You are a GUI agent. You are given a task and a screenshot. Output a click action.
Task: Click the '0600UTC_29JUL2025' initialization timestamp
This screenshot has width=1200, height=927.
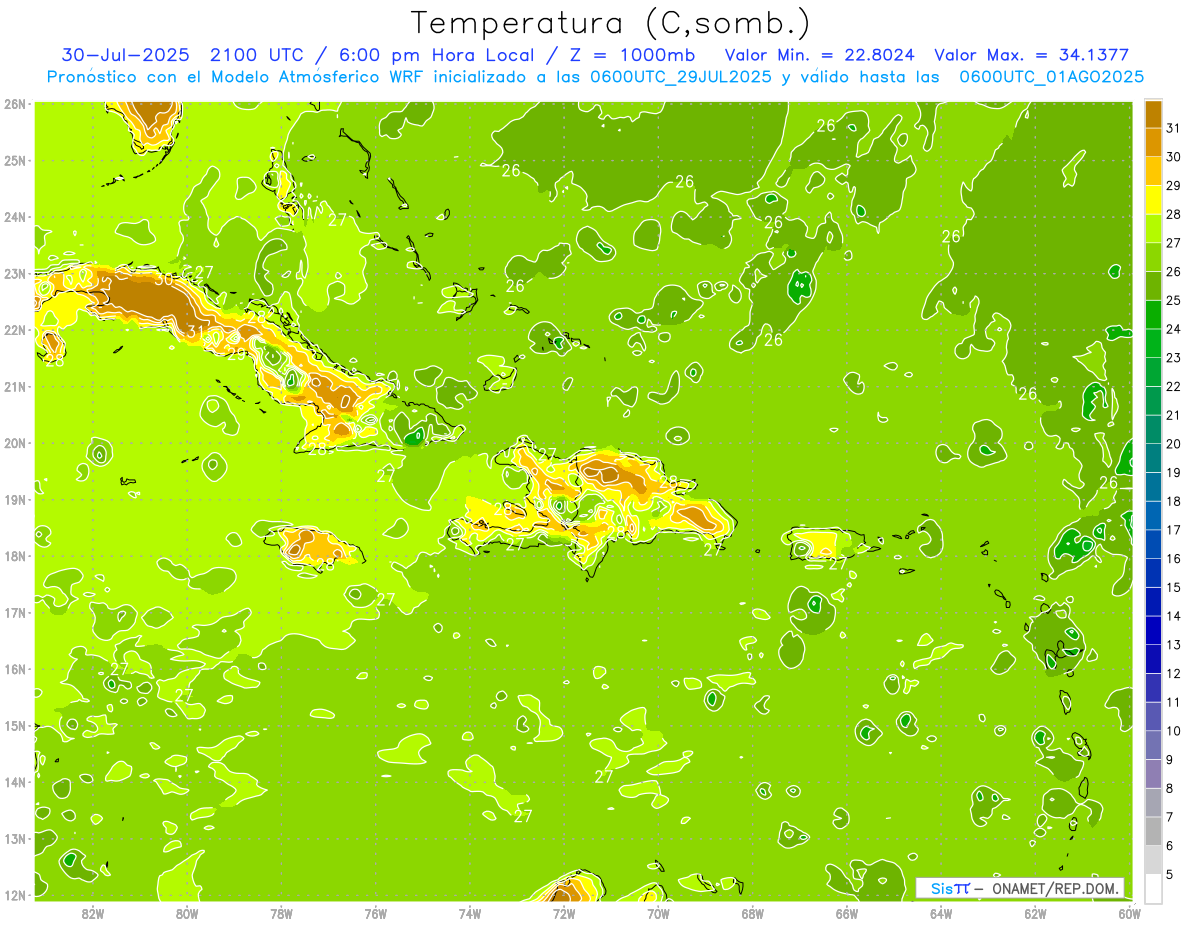(681, 77)
